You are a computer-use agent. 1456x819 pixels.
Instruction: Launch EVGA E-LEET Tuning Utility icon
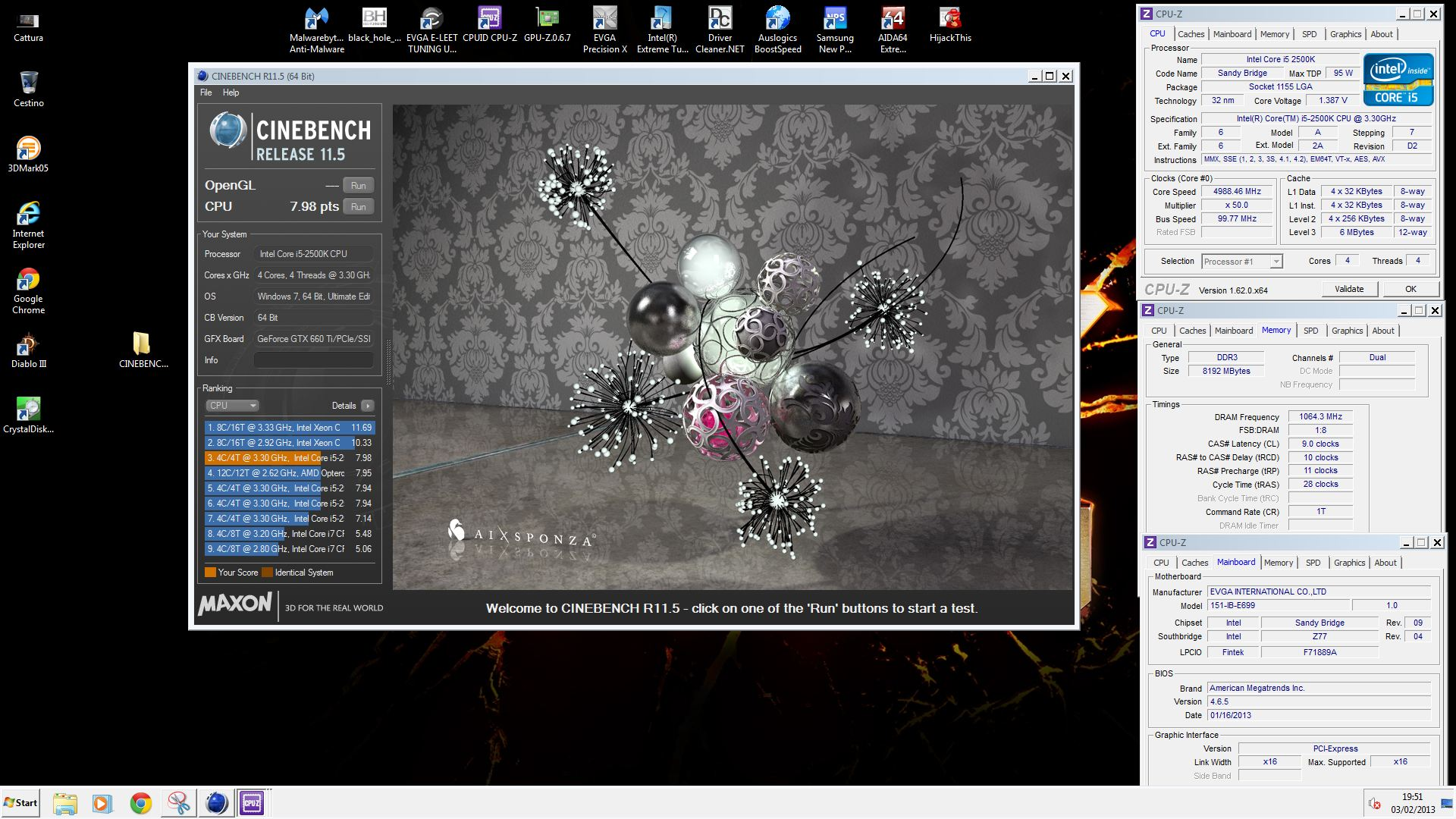(x=432, y=30)
